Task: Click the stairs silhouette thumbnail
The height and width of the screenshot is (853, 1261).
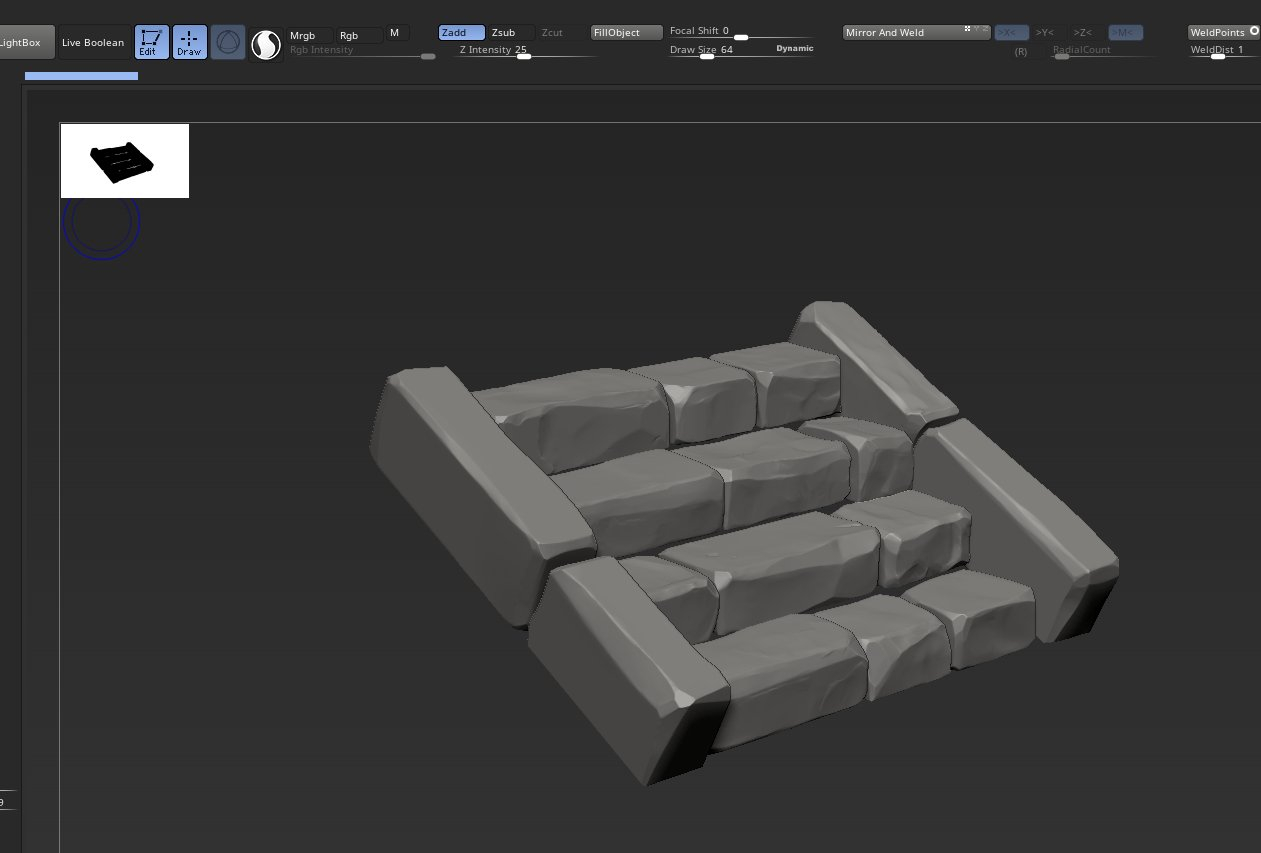Action: tap(125, 161)
